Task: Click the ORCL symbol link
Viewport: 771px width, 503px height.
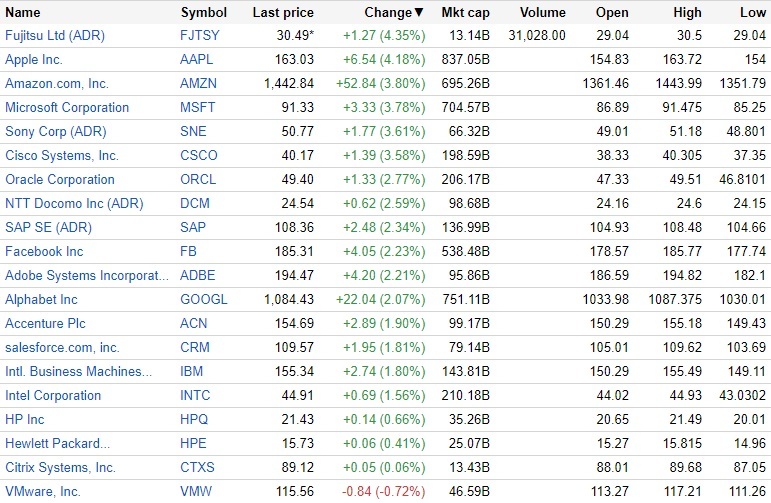Action: coord(198,180)
